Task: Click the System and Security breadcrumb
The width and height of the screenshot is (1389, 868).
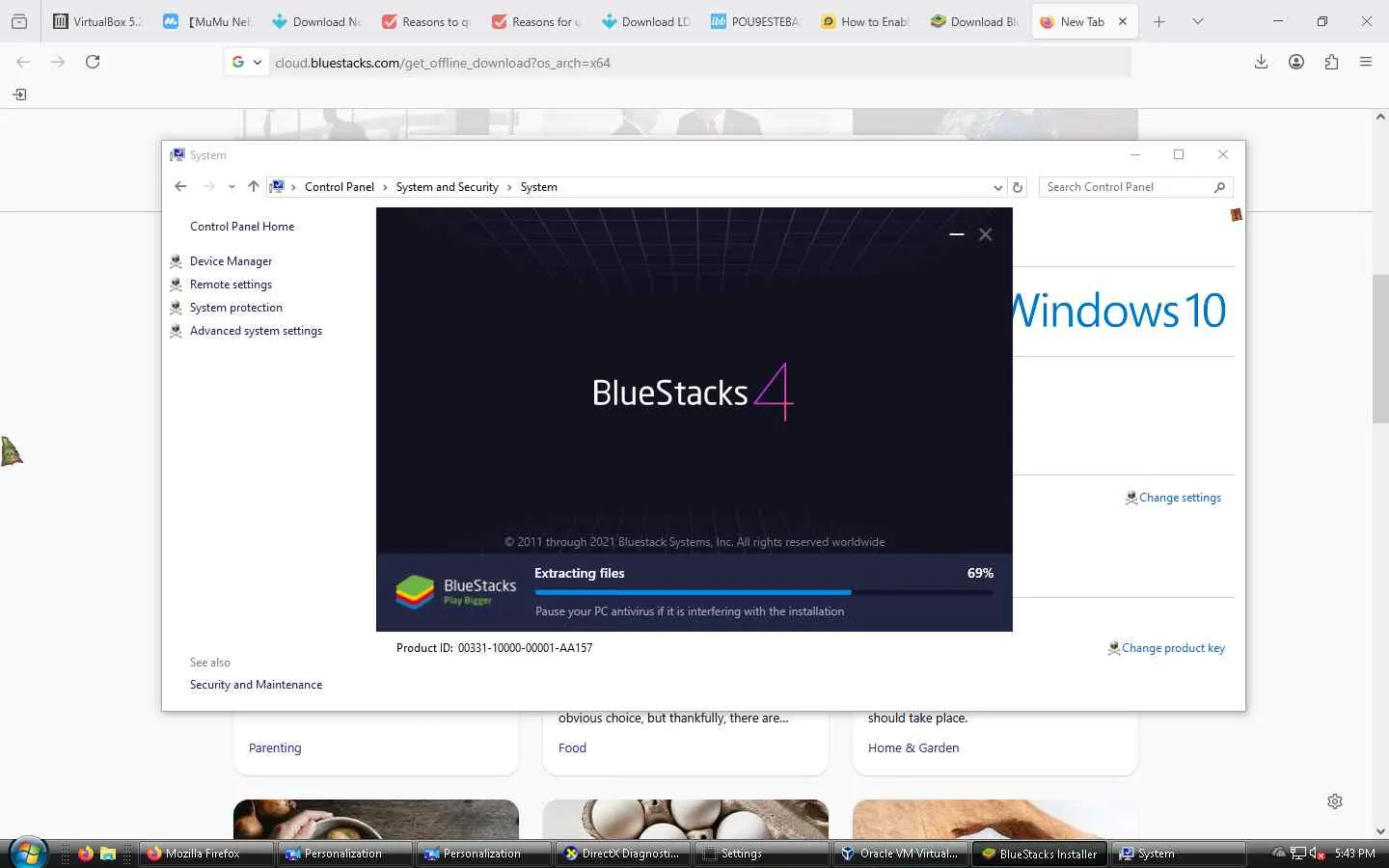Action: point(447,187)
